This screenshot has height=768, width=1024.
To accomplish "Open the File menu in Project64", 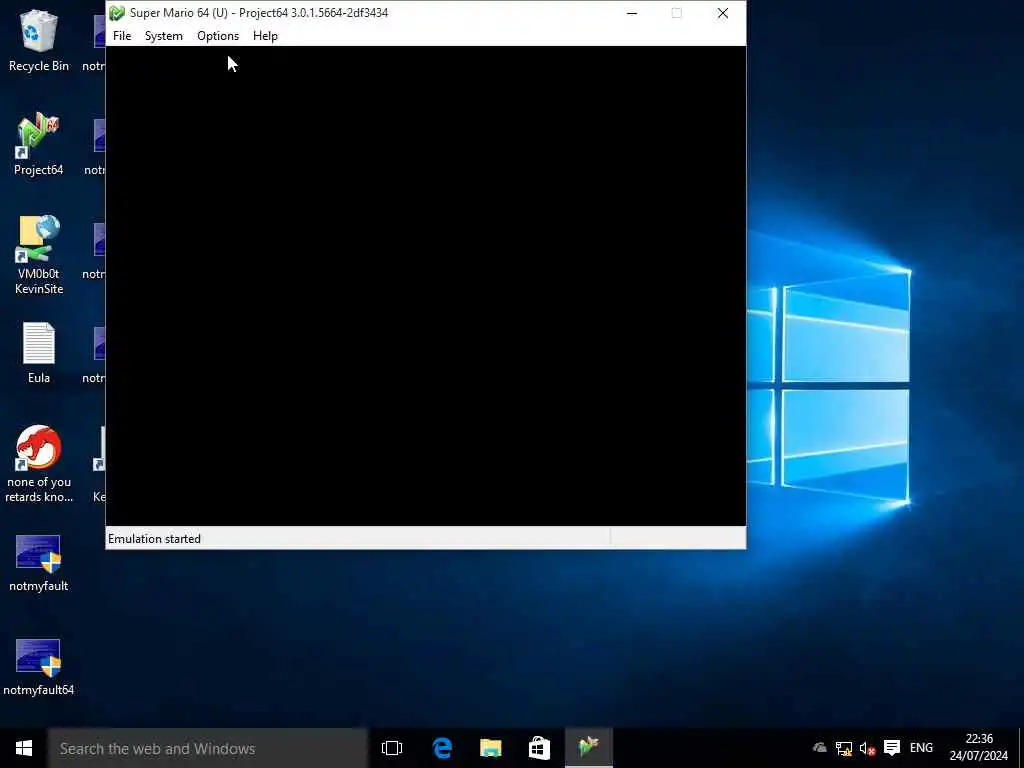I will pyautogui.click(x=122, y=36).
